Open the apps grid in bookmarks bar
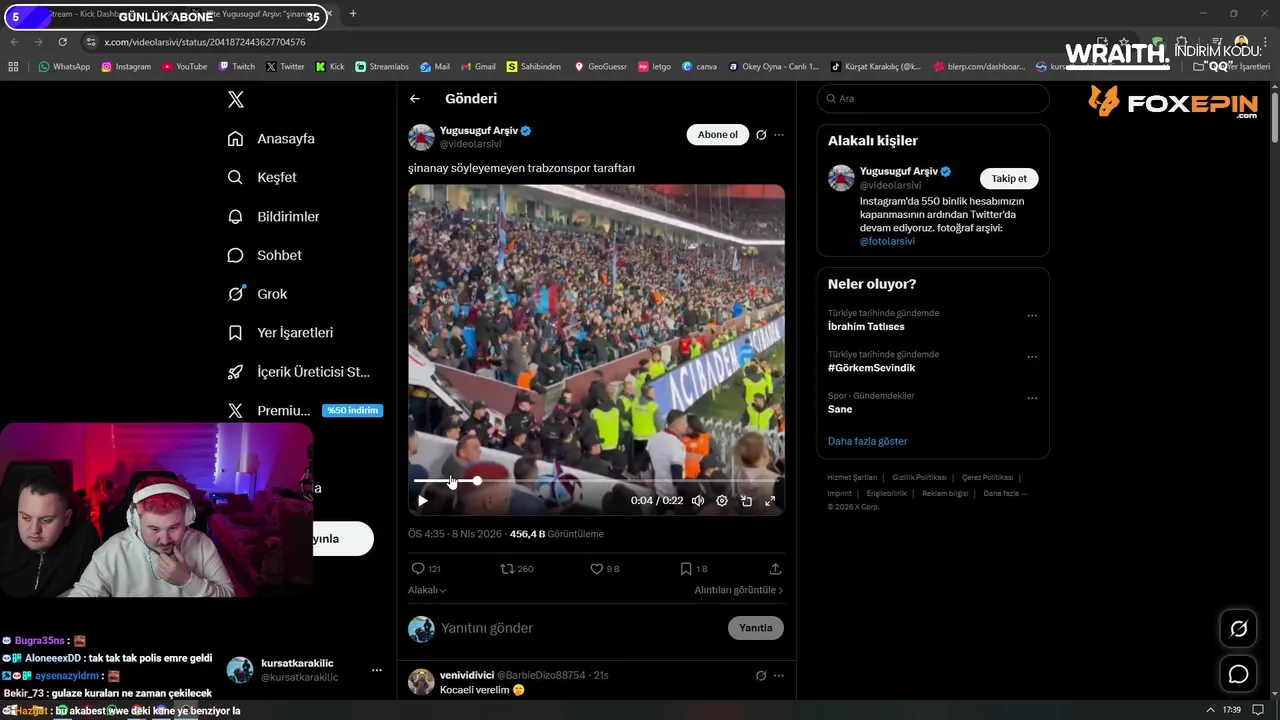The image size is (1280, 720). click(x=13, y=67)
